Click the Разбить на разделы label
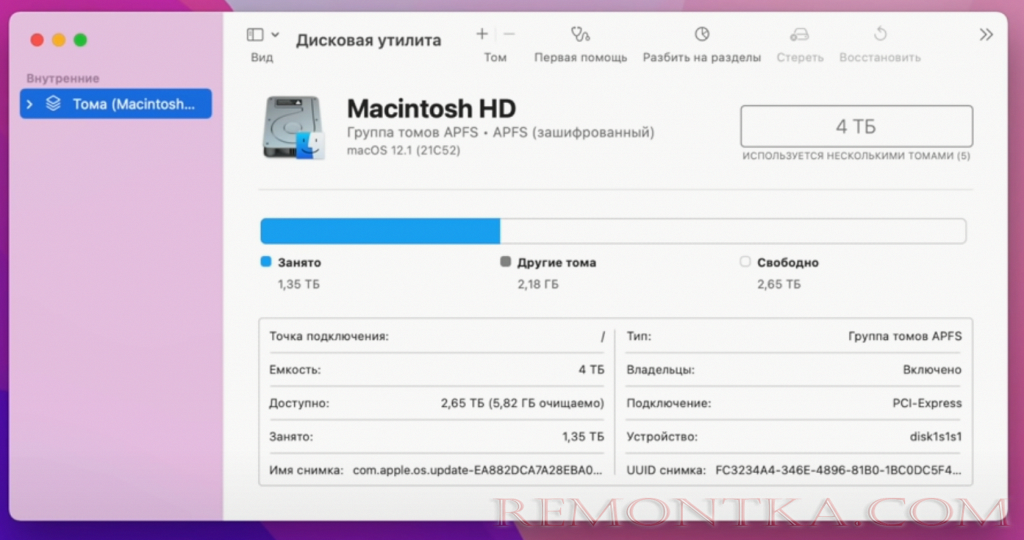 (702, 57)
